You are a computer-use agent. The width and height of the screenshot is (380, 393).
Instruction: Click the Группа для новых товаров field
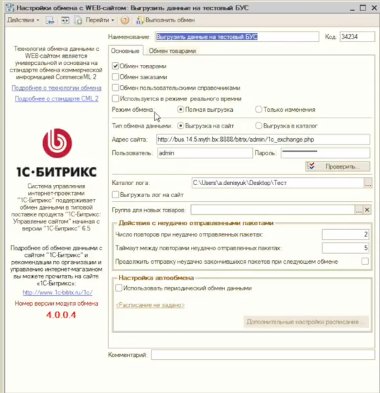pyautogui.click(x=272, y=210)
